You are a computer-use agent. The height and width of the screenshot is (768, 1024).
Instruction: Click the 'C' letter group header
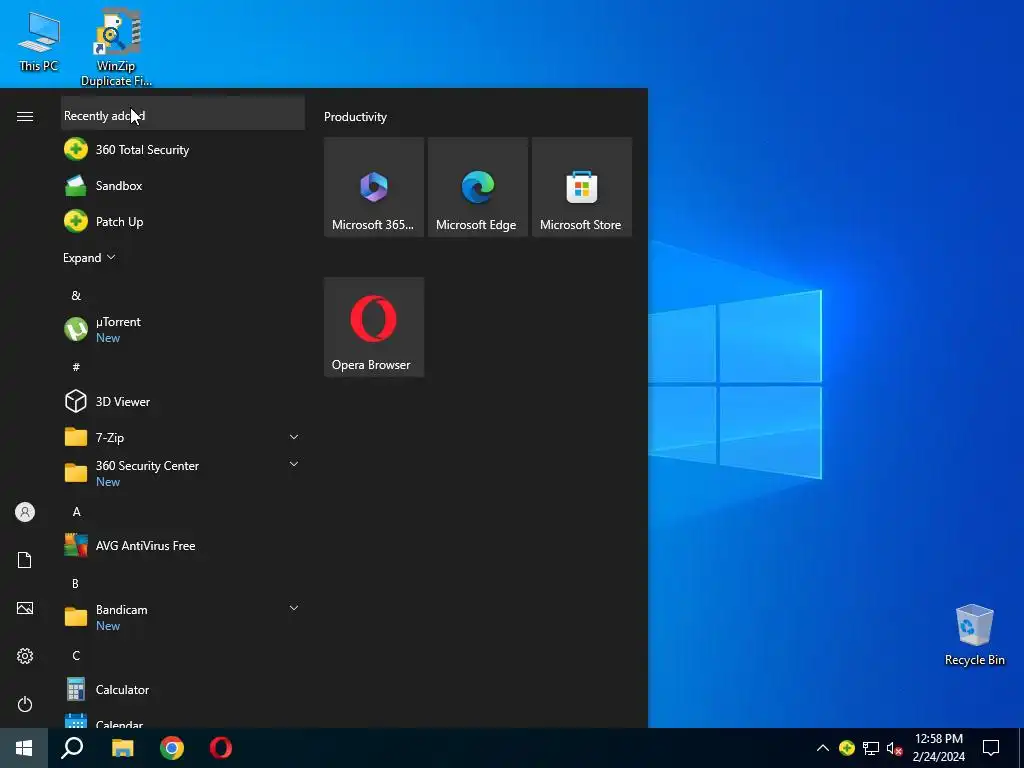[76, 655]
